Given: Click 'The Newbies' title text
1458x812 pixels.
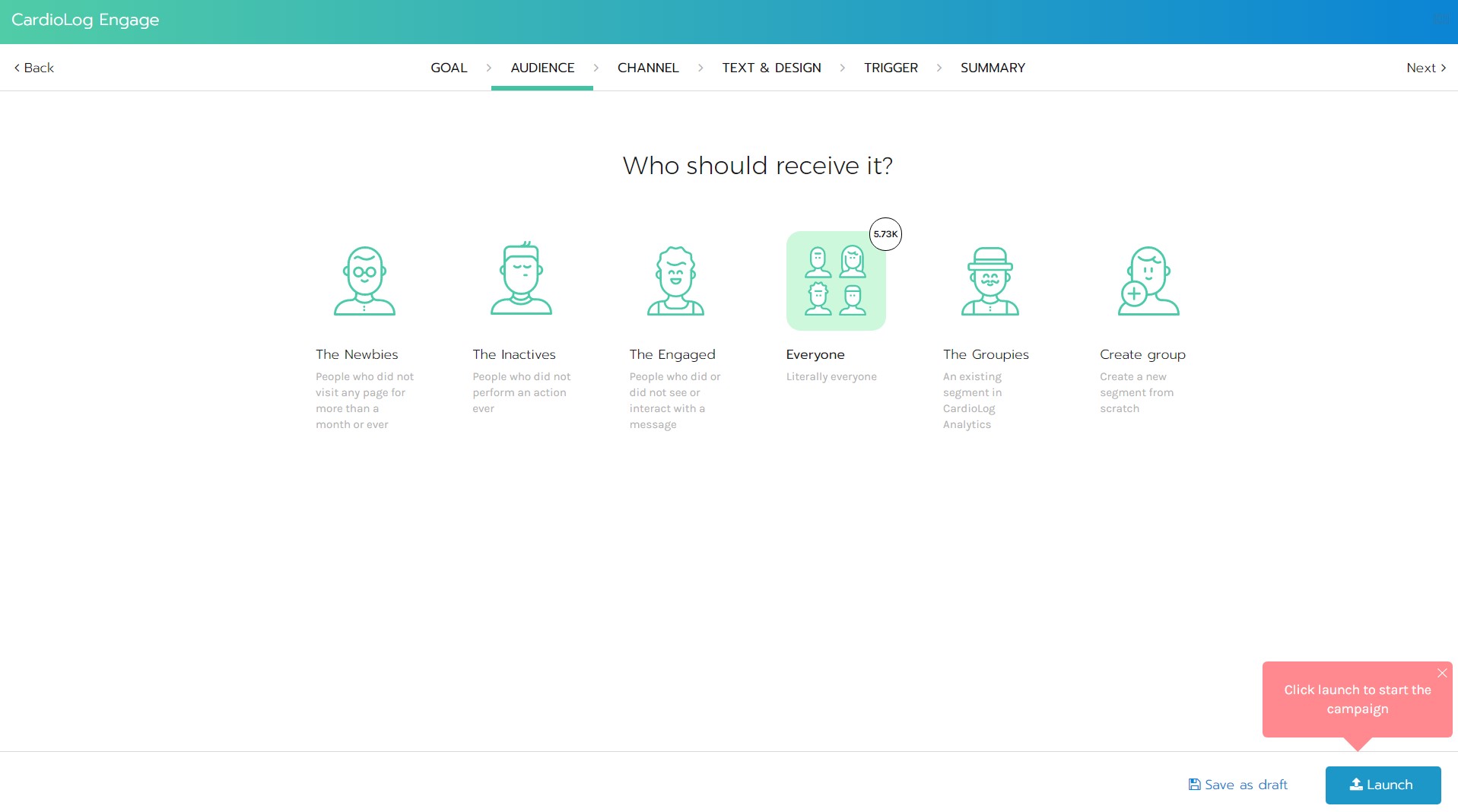Looking at the screenshot, I should pos(357,354).
